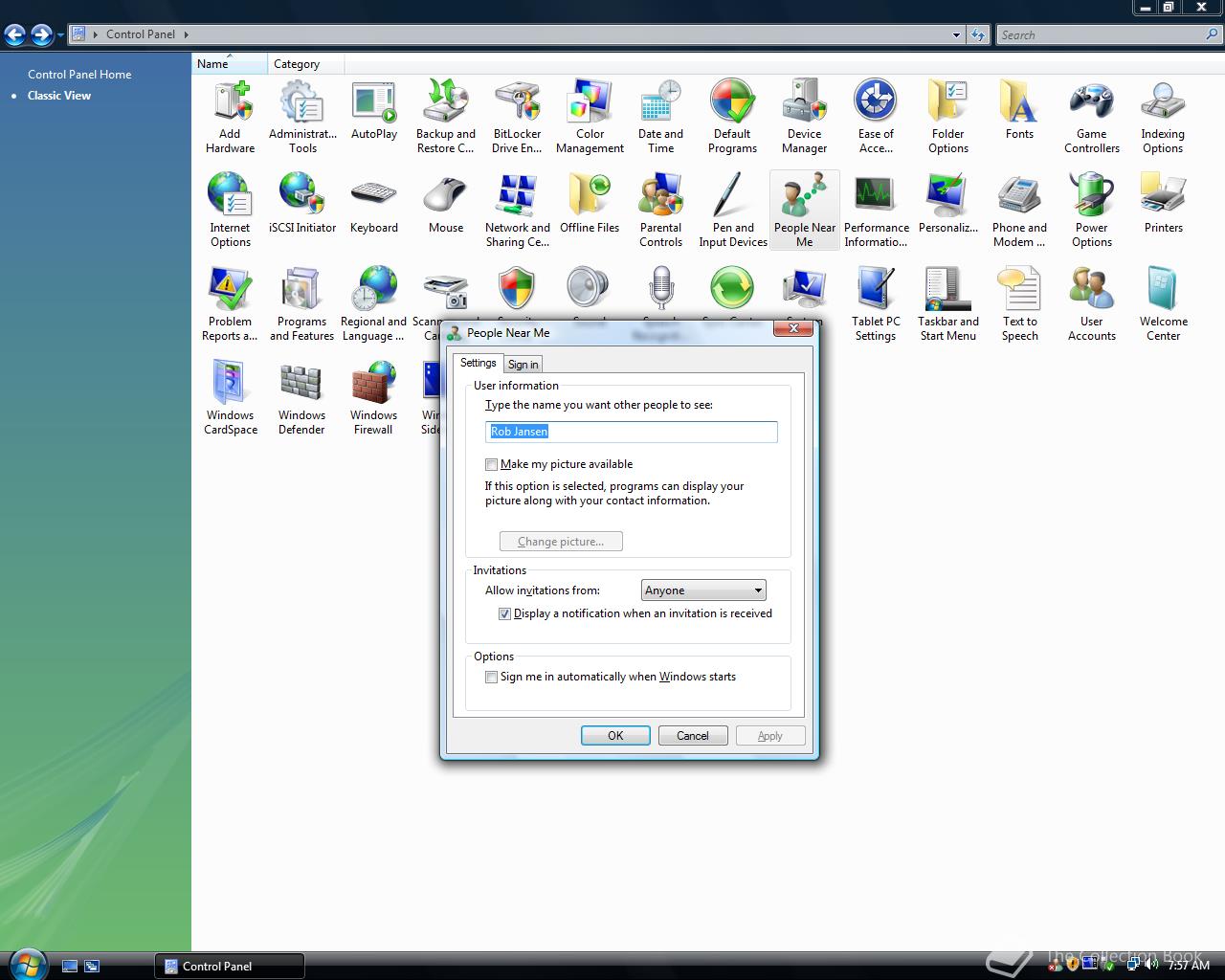The height and width of the screenshot is (980, 1225).
Task: Open Welcome Center icon
Action: [1163, 304]
